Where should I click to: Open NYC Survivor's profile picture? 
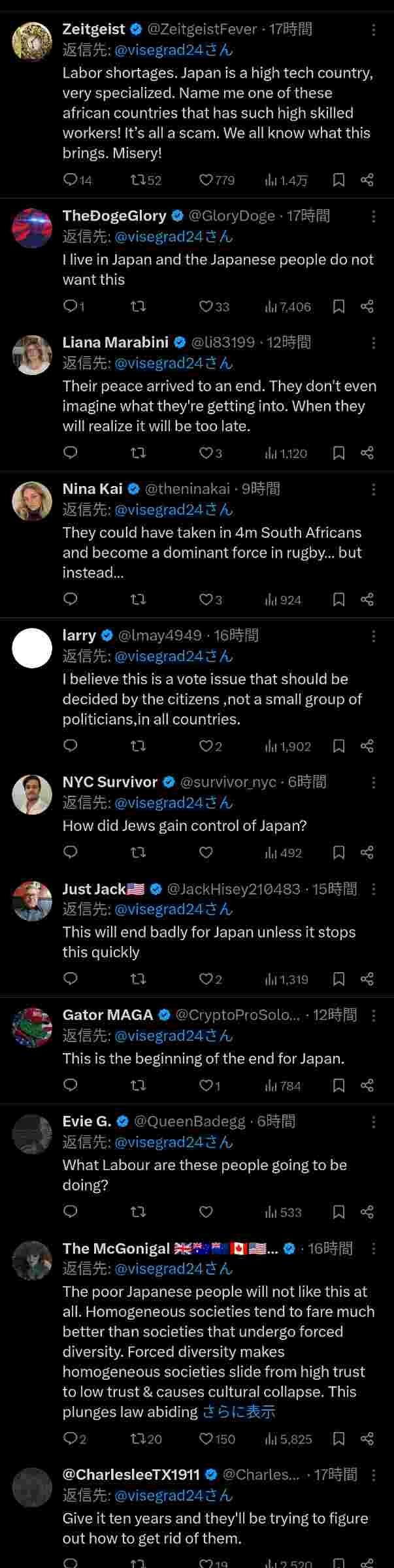(x=32, y=794)
